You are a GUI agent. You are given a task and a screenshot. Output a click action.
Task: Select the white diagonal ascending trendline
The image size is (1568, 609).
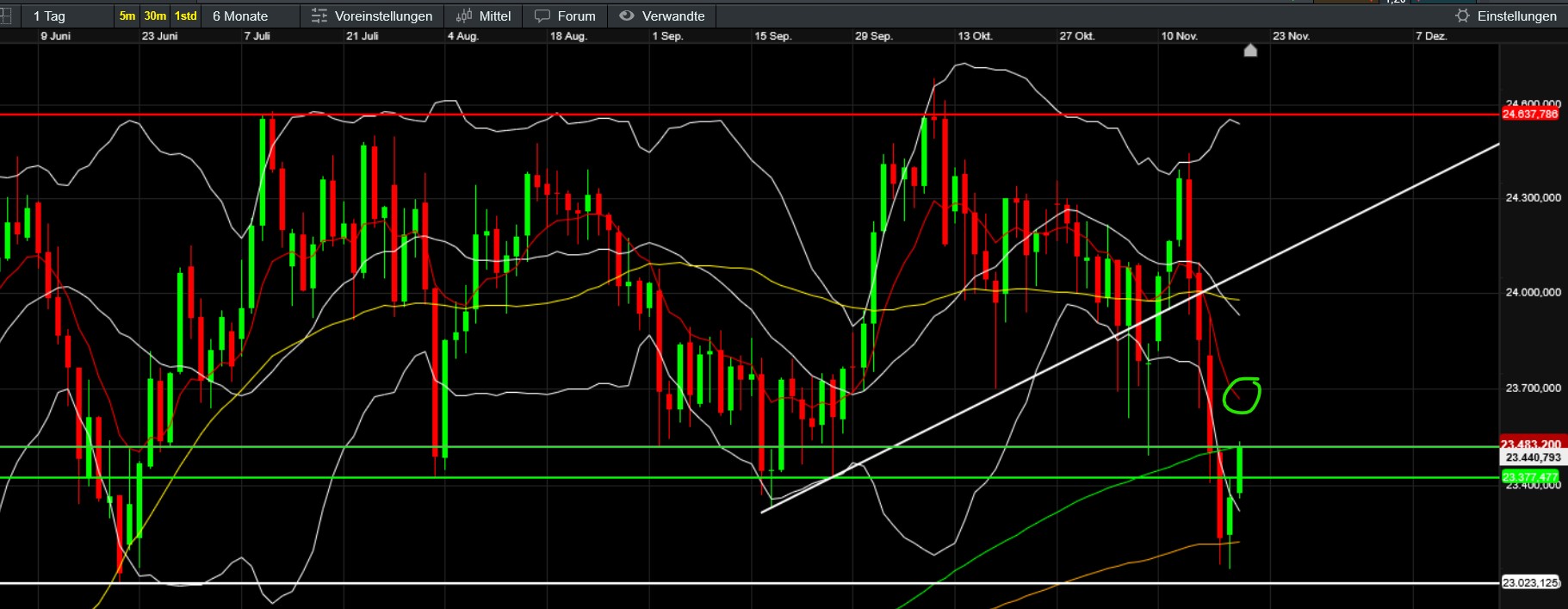[x=1033, y=377]
